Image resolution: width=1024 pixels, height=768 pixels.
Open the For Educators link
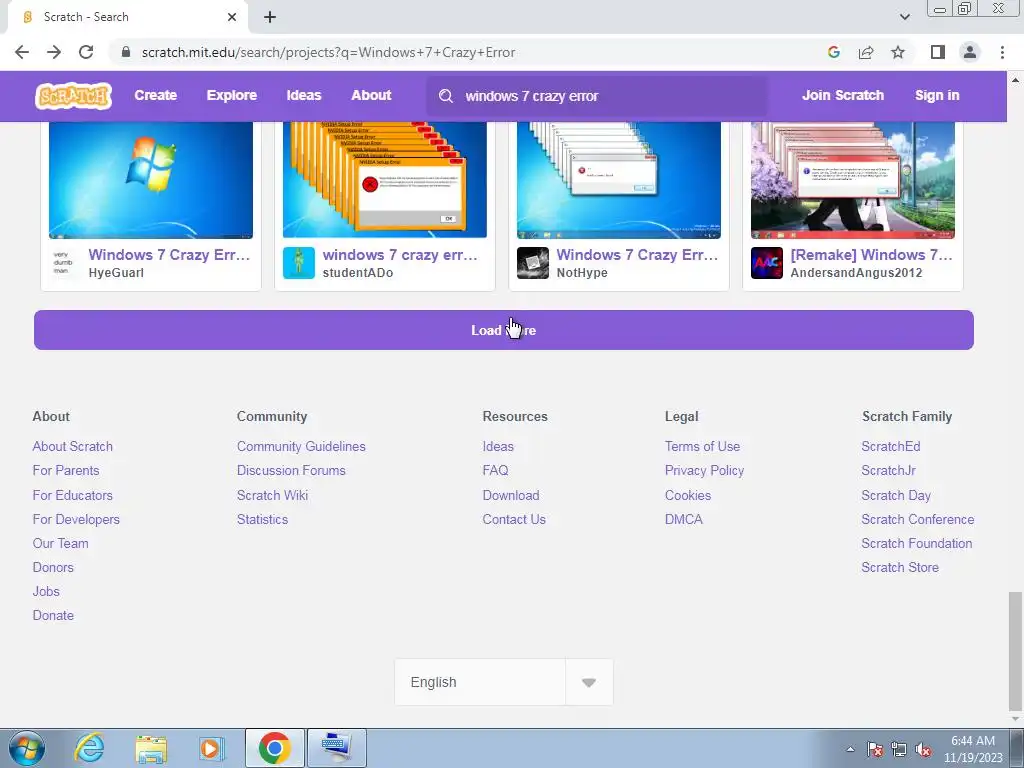pos(72,495)
